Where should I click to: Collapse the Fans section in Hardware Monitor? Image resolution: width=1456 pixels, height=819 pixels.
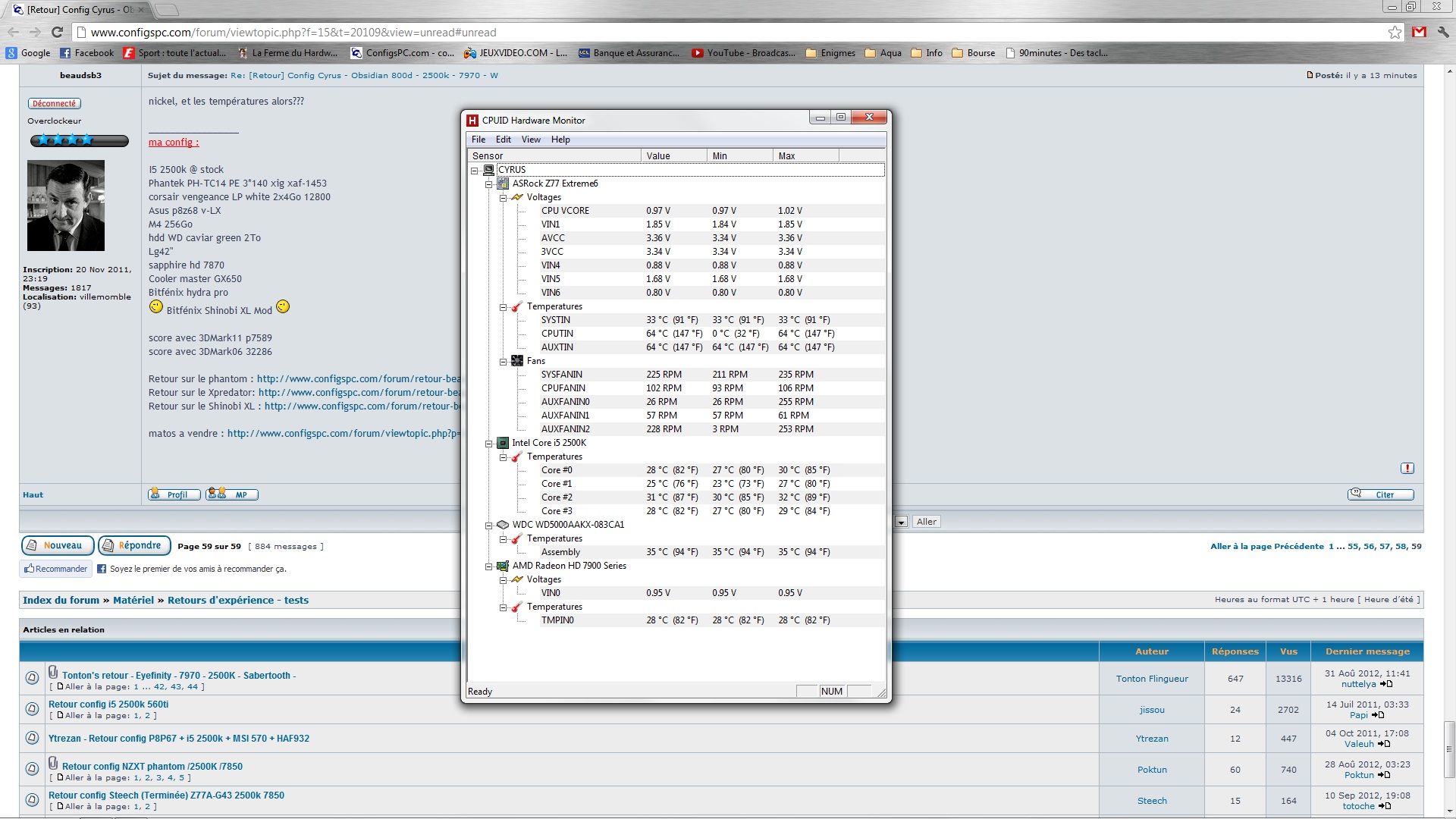point(503,362)
